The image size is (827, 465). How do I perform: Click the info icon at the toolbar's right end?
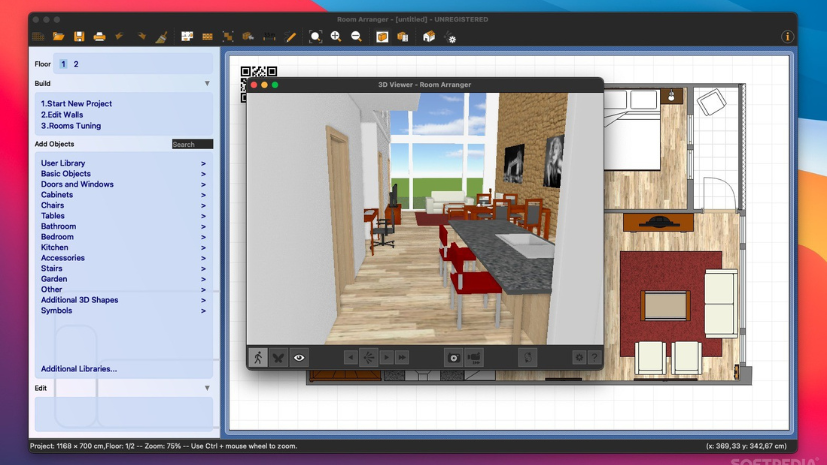click(x=787, y=37)
